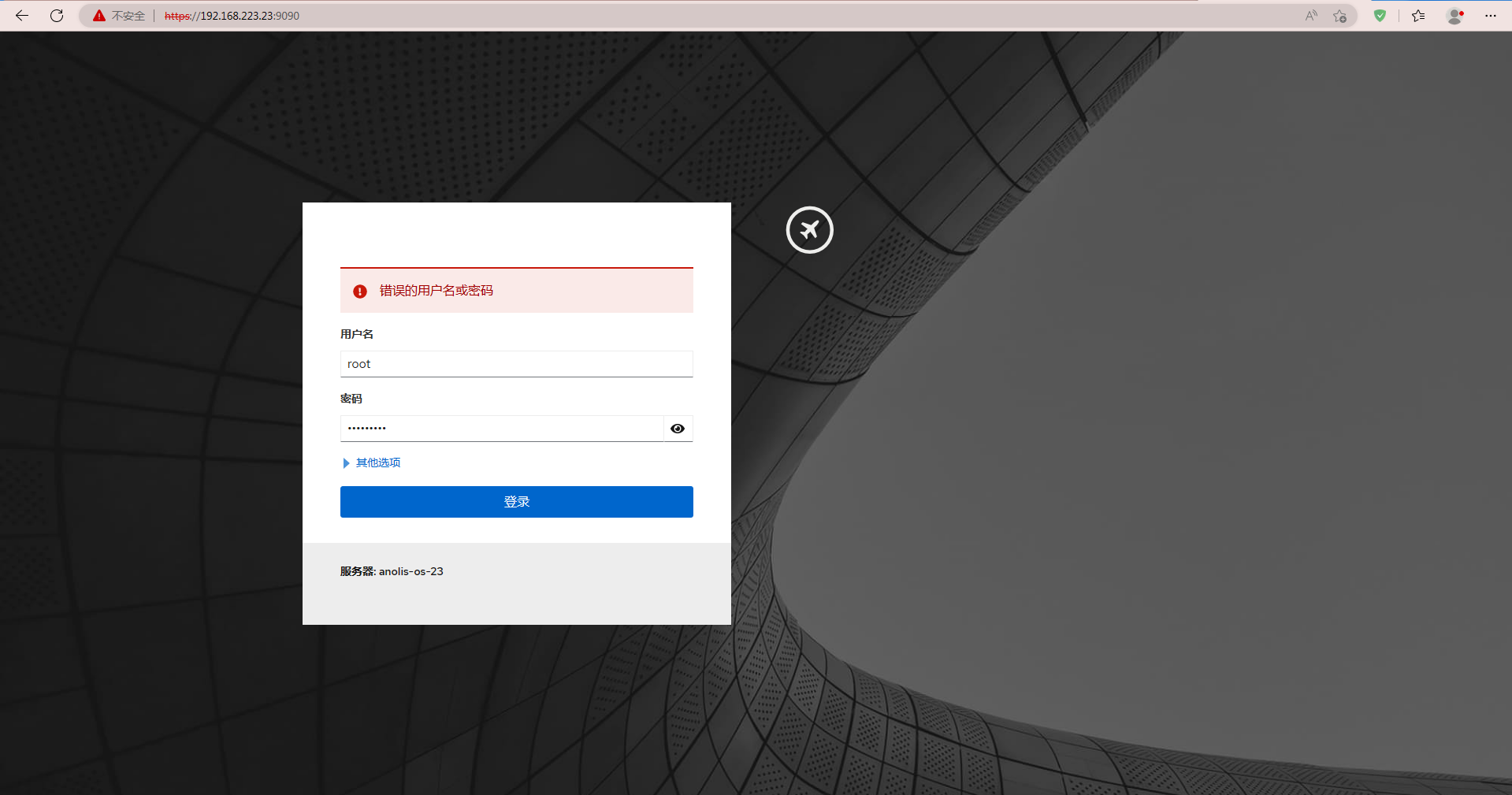Click the red error exclamation icon
The width and height of the screenshot is (1512, 795).
[x=360, y=292]
